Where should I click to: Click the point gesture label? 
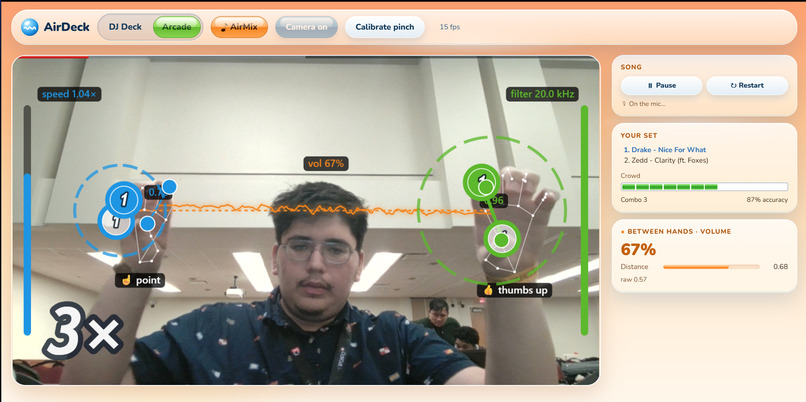(140, 280)
